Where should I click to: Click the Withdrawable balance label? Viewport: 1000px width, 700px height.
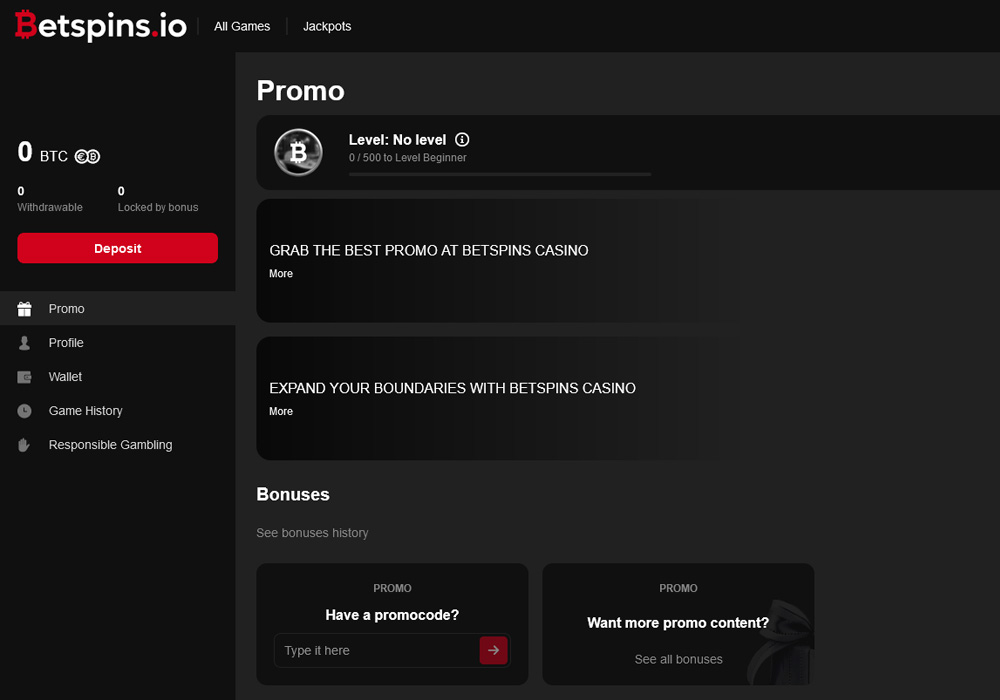click(50, 207)
